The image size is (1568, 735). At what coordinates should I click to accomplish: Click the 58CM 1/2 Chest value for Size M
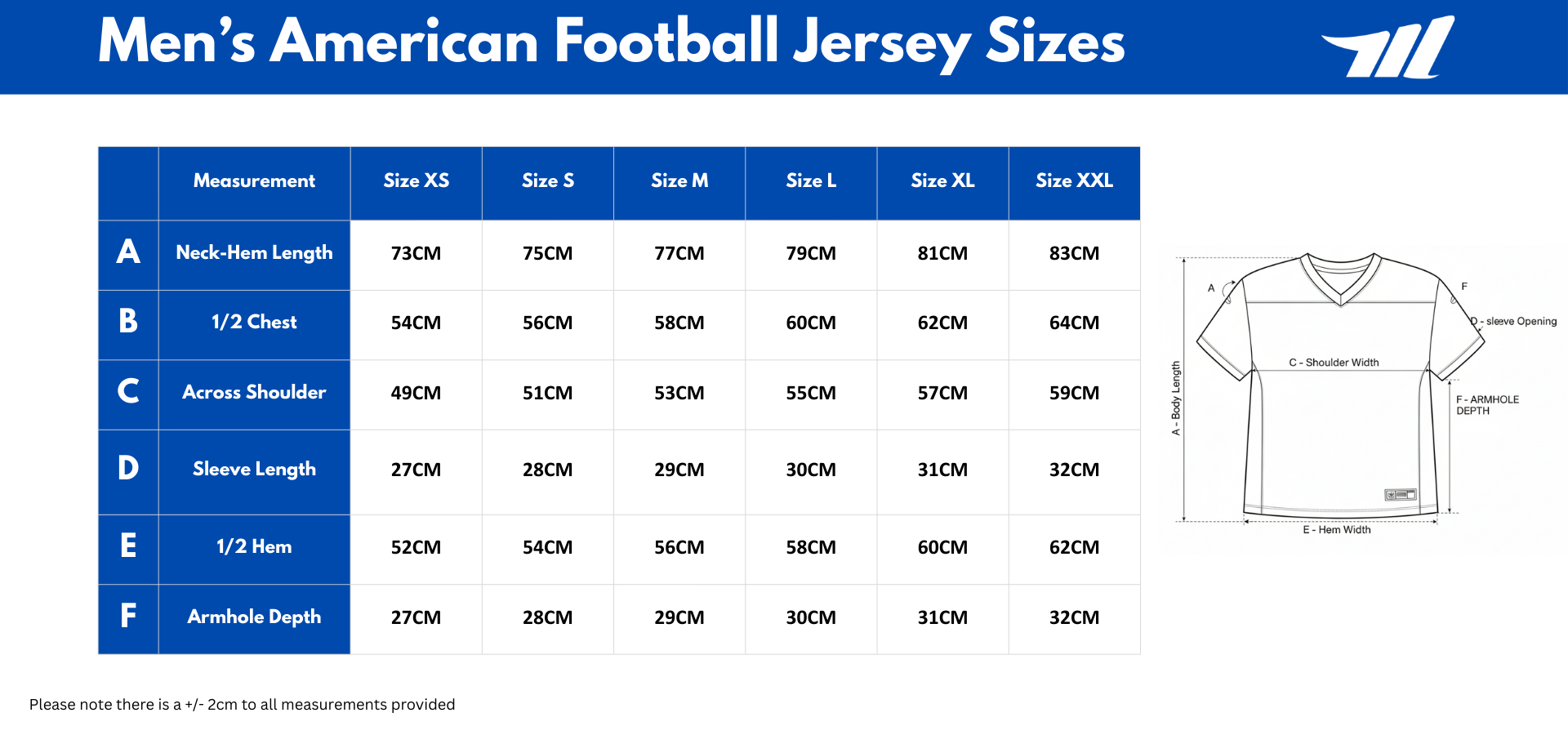[x=679, y=323]
